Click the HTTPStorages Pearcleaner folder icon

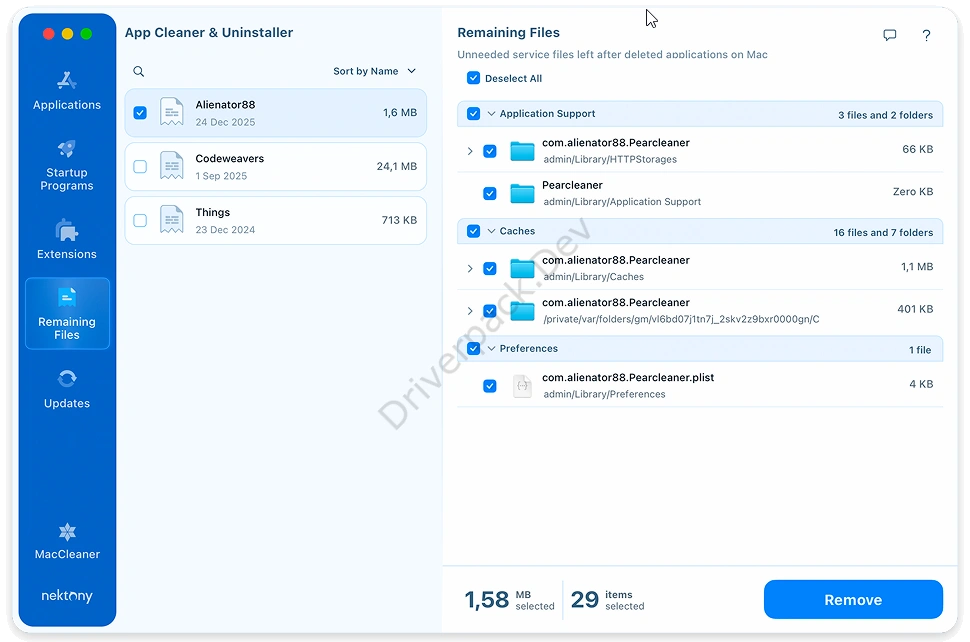click(x=522, y=151)
